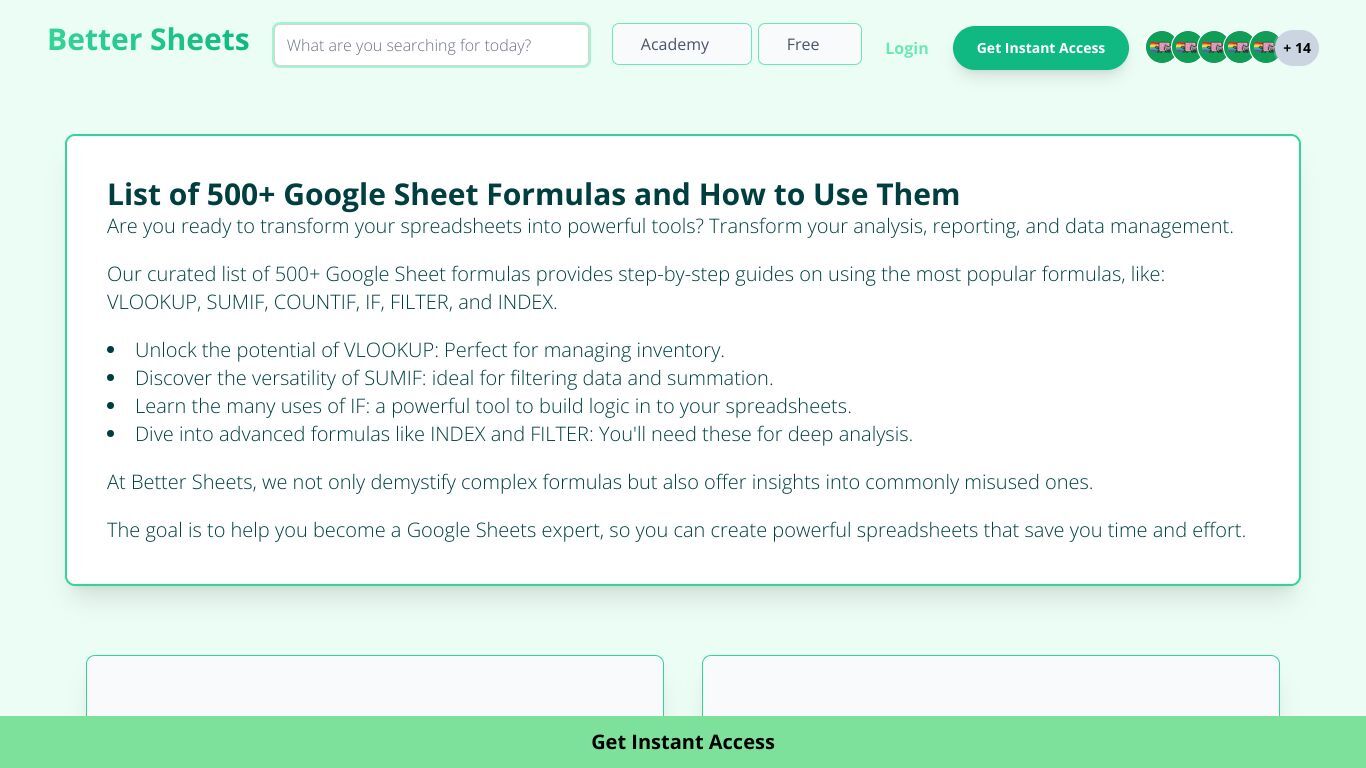Click the Login link

906,48
